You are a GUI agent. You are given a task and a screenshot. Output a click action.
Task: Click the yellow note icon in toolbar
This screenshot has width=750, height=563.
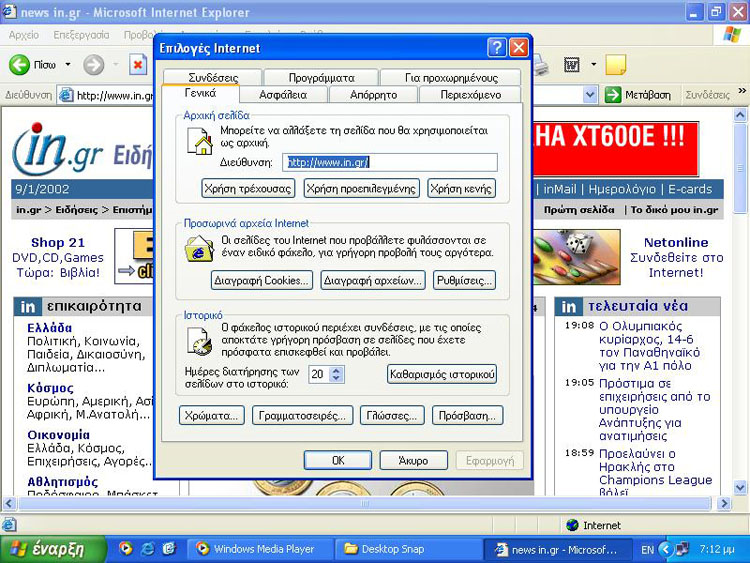616,65
